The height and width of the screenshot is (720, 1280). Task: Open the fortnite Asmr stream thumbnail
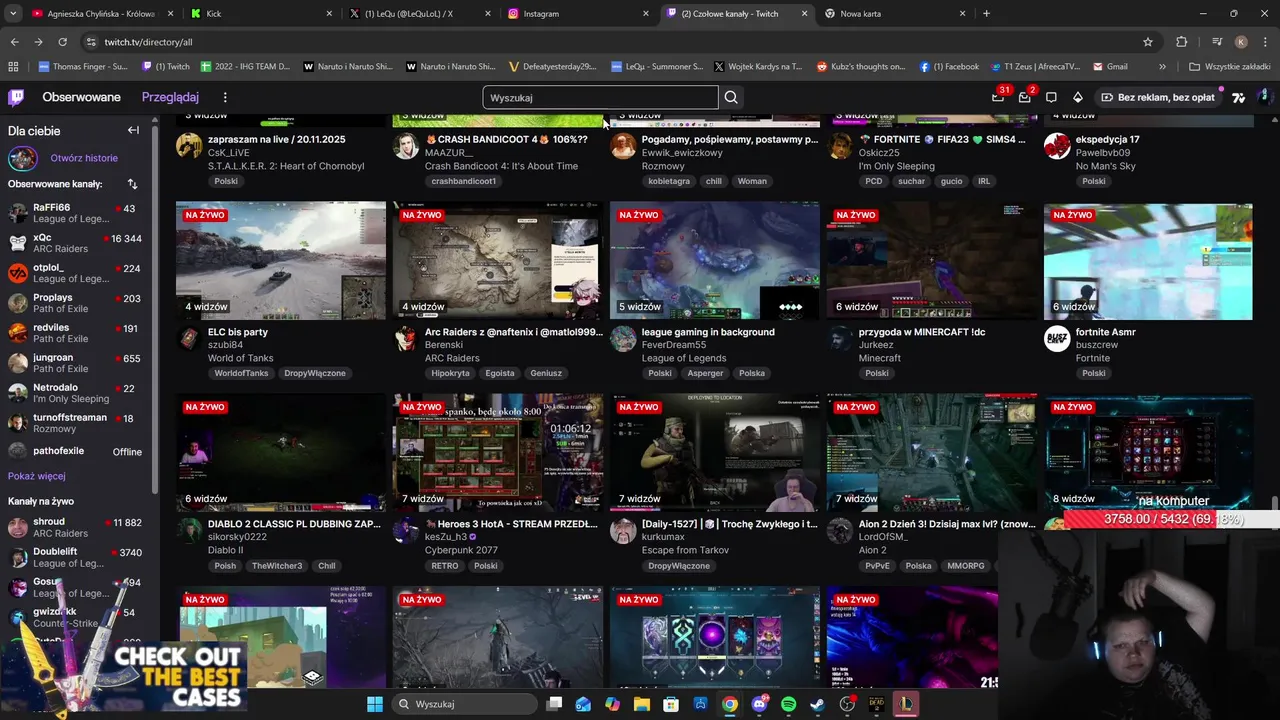tap(1148, 261)
